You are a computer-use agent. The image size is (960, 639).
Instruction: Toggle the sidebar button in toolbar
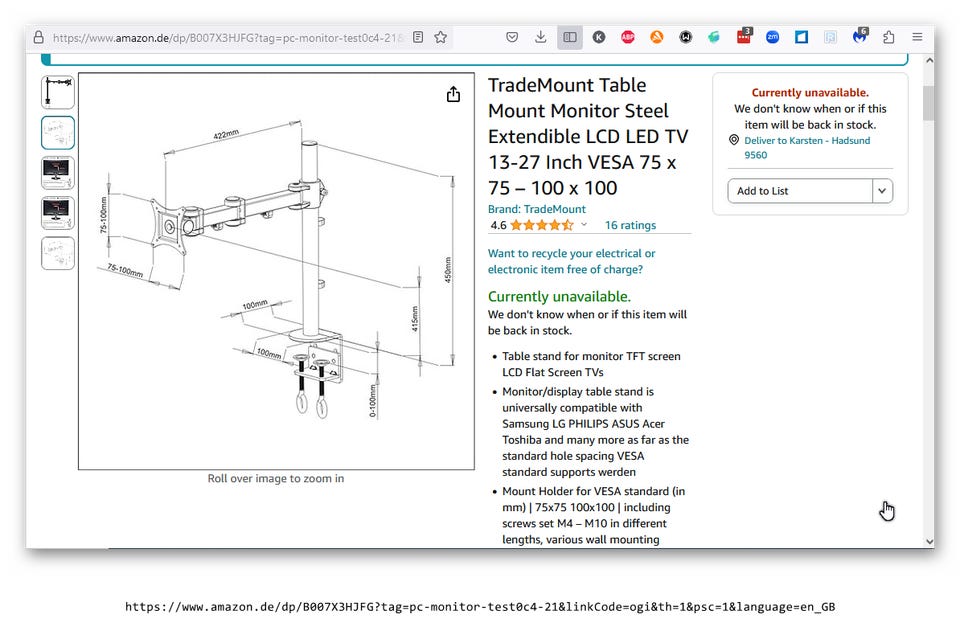pos(569,37)
